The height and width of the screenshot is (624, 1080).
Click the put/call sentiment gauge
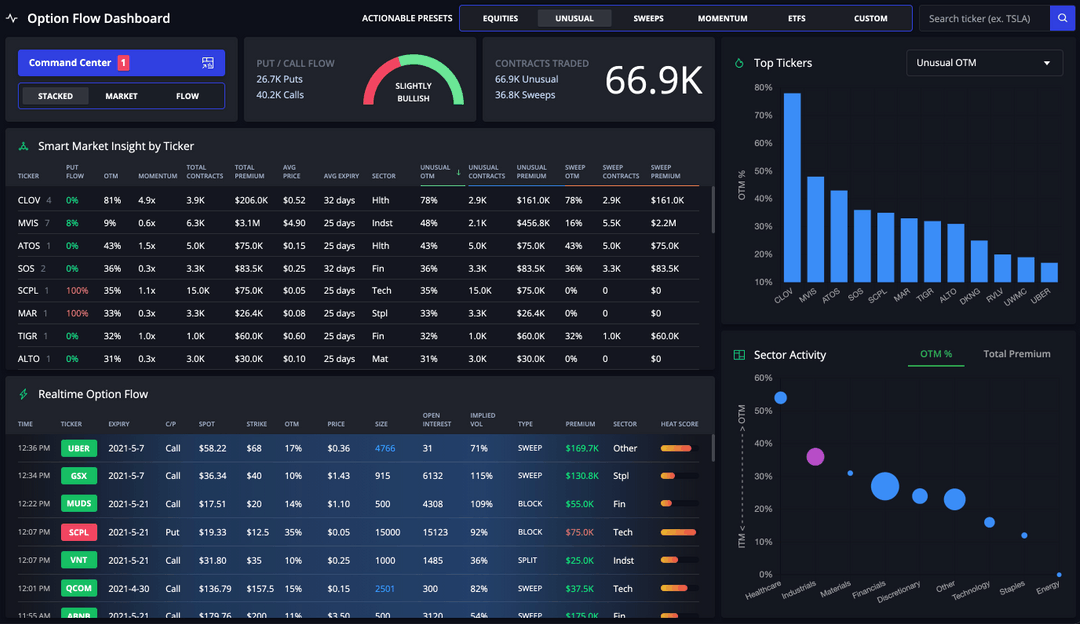click(413, 80)
